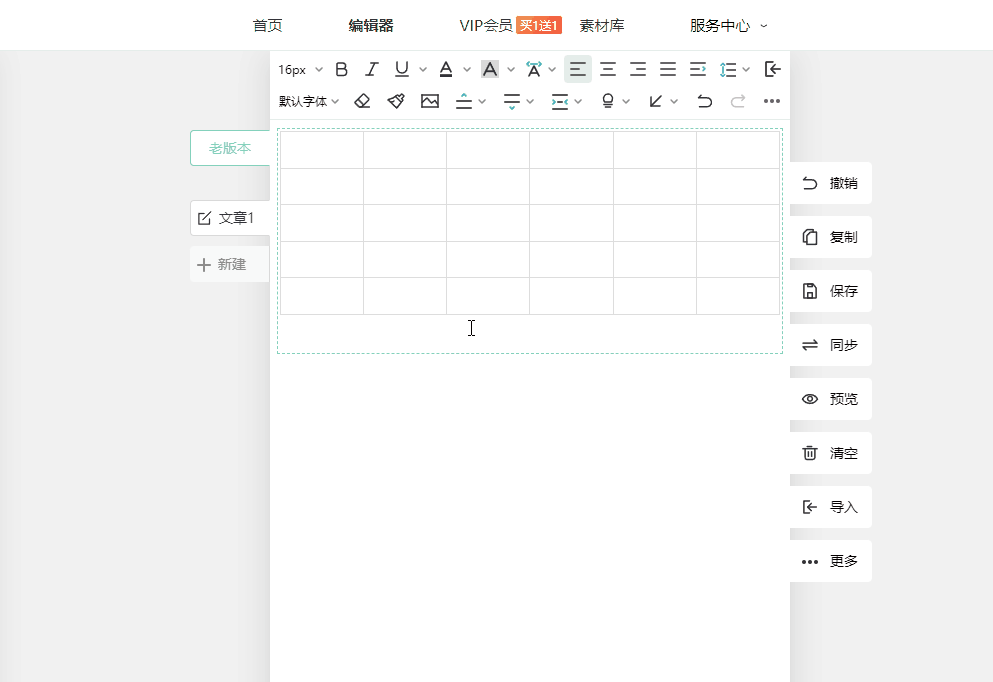Toggle italic formatting
Viewport: 993px width, 682px height.
[x=372, y=69]
